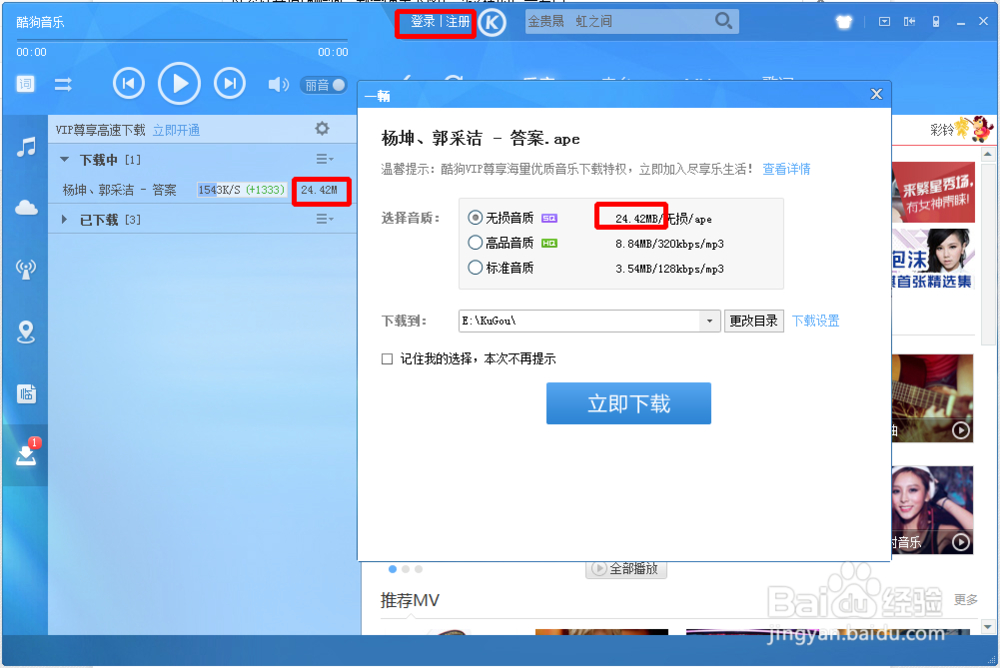This screenshot has height=668, width=1000.
Task: Toggle the 丽音 sound effect switch
Action: (x=324, y=85)
